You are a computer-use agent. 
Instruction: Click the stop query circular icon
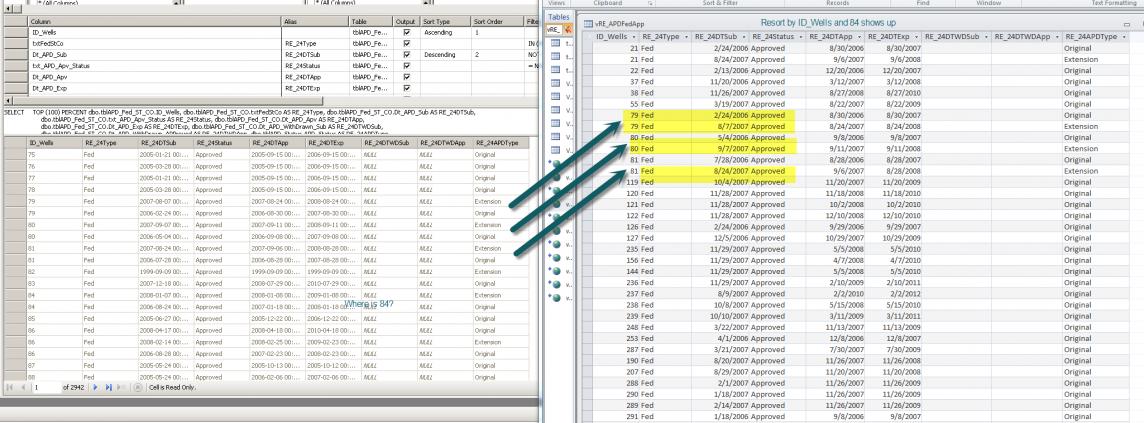[138, 387]
